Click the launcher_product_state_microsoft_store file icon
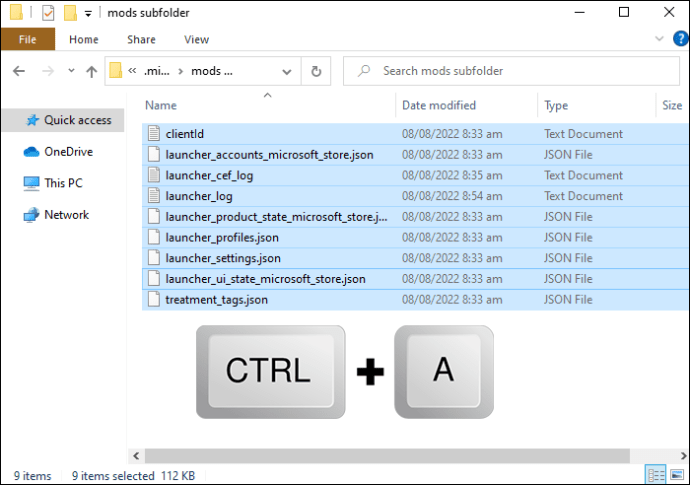This screenshot has width=690, height=485. point(154,217)
